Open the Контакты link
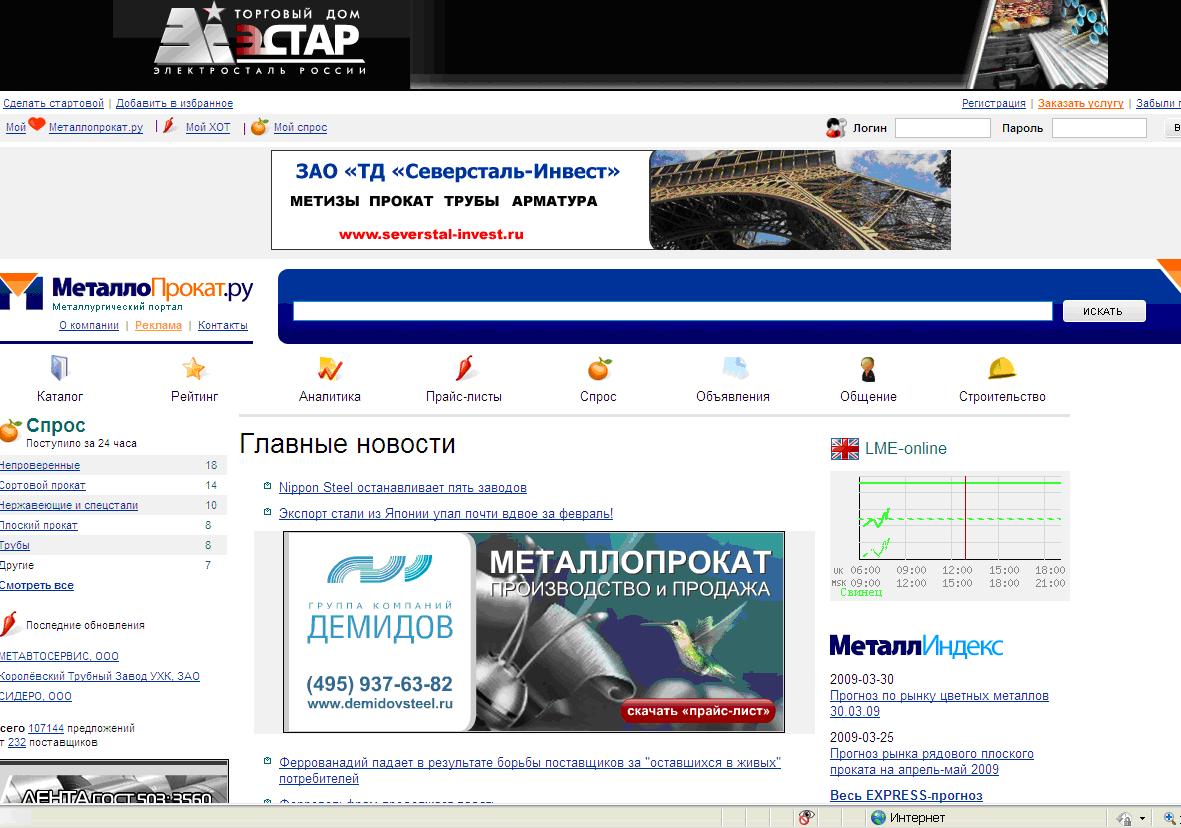1181x828 pixels. [x=223, y=325]
